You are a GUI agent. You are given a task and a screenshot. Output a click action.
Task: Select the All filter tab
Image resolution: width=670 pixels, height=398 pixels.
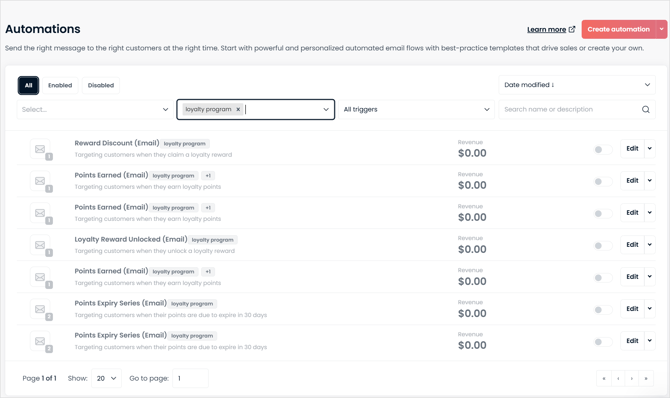point(28,85)
